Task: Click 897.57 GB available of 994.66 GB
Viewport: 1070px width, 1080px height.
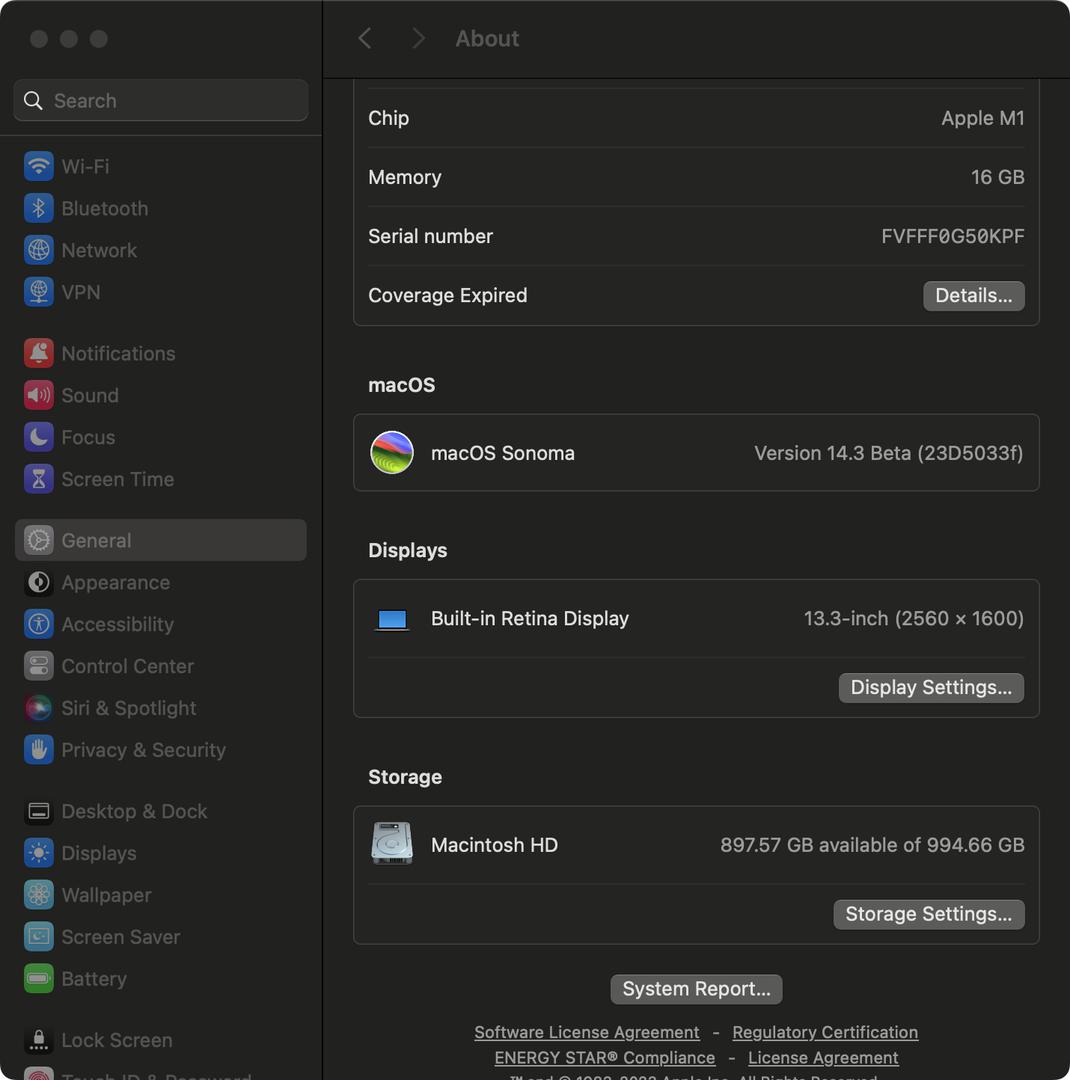Action: coord(872,845)
